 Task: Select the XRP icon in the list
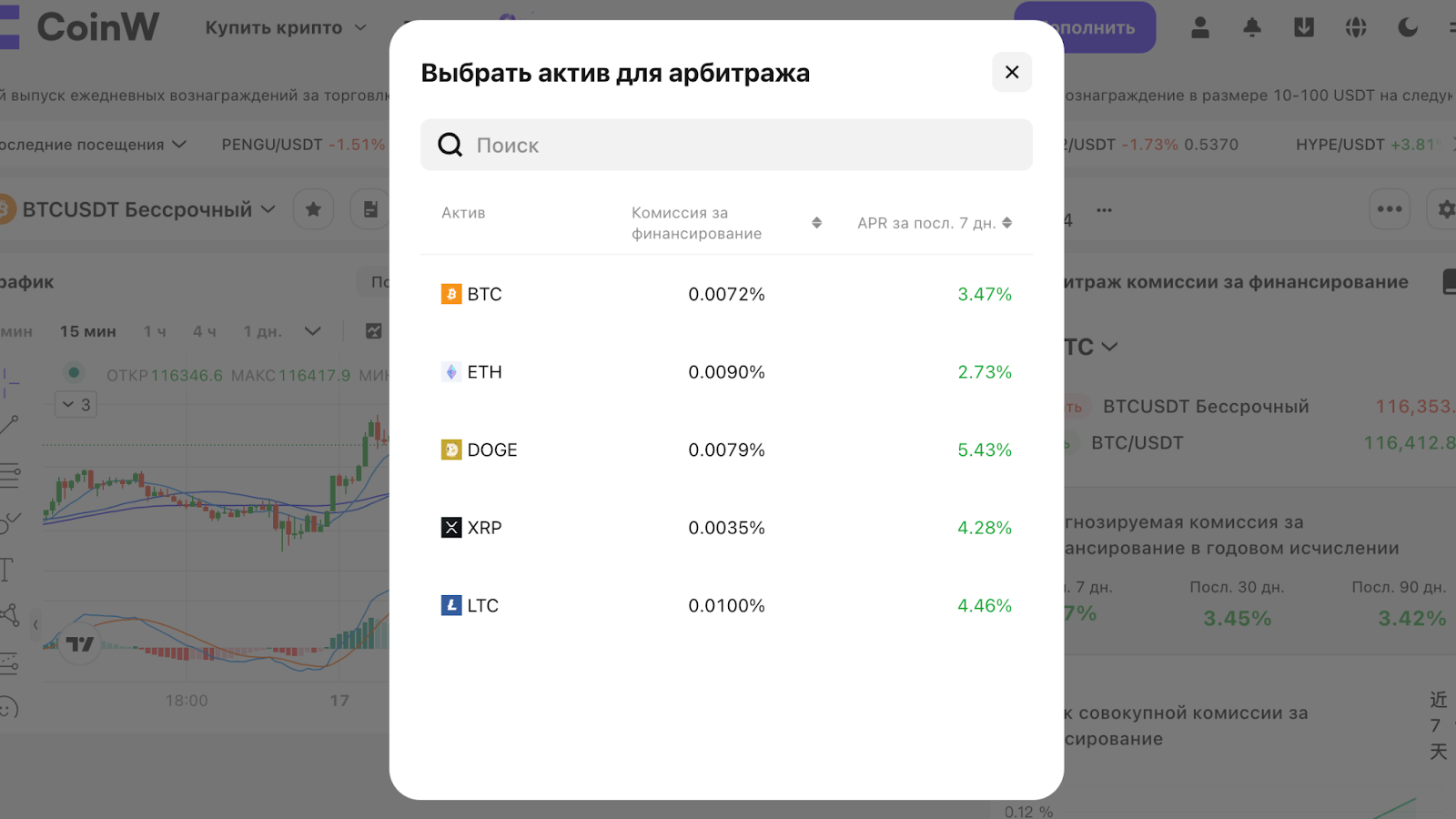pos(451,528)
